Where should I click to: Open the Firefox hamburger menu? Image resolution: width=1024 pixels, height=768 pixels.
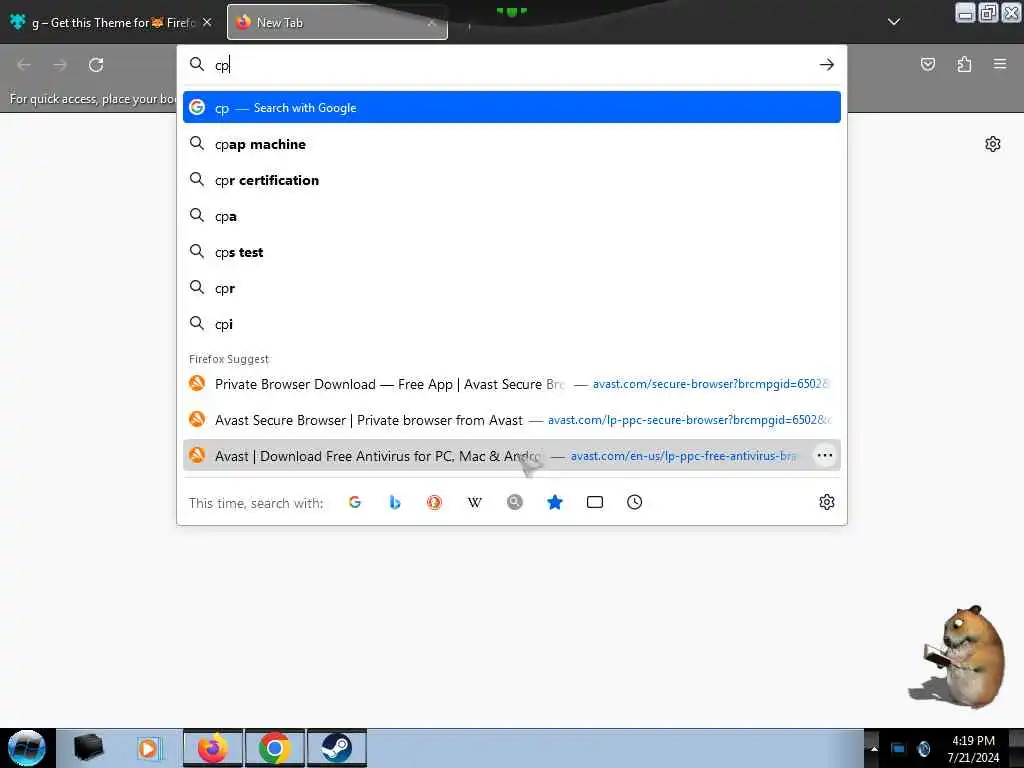(1000, 64)
